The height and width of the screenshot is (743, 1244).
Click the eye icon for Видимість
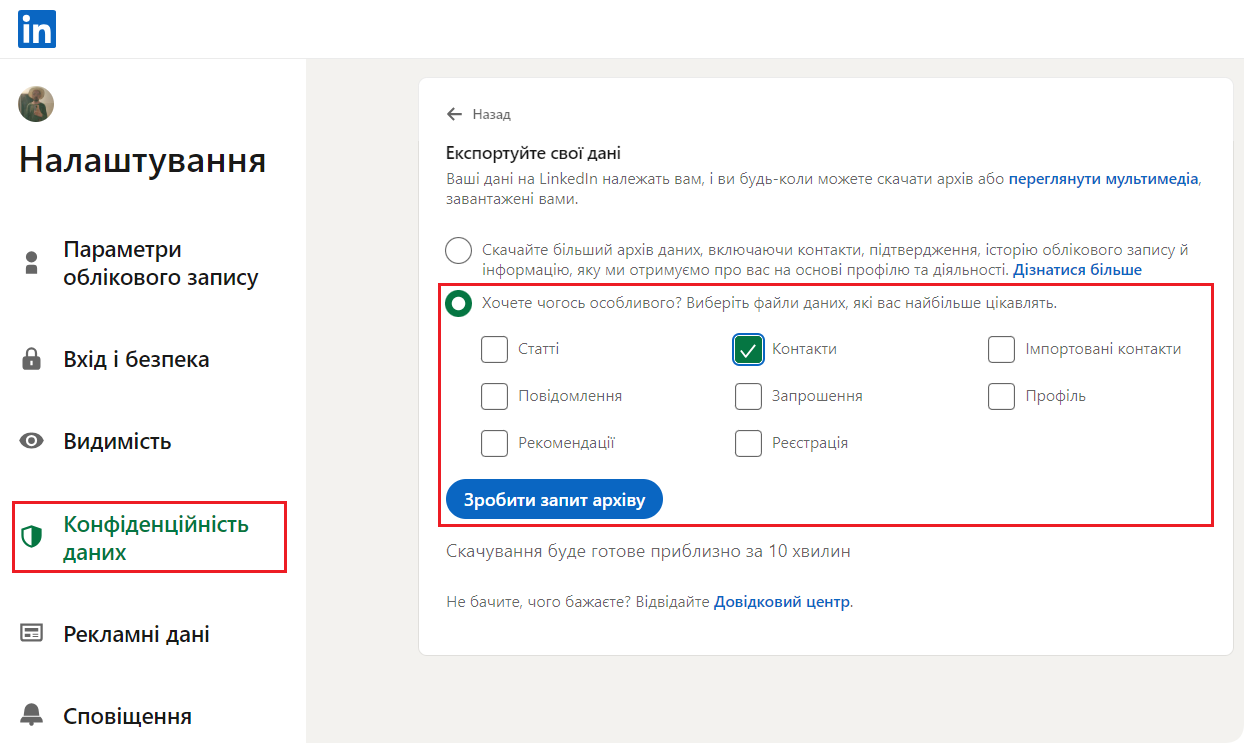pyautogui.click(x=32, y=441)
